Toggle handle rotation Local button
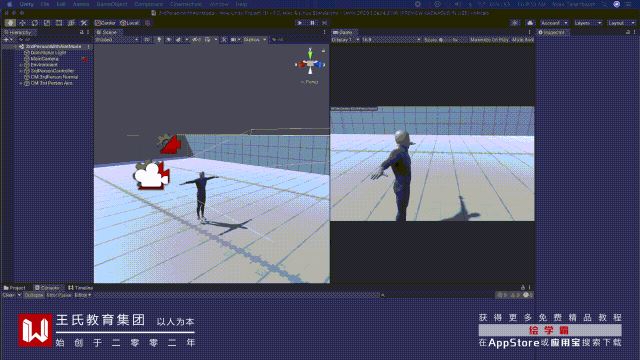Screen dimensions: 640x360 click(x=130, y=23)
